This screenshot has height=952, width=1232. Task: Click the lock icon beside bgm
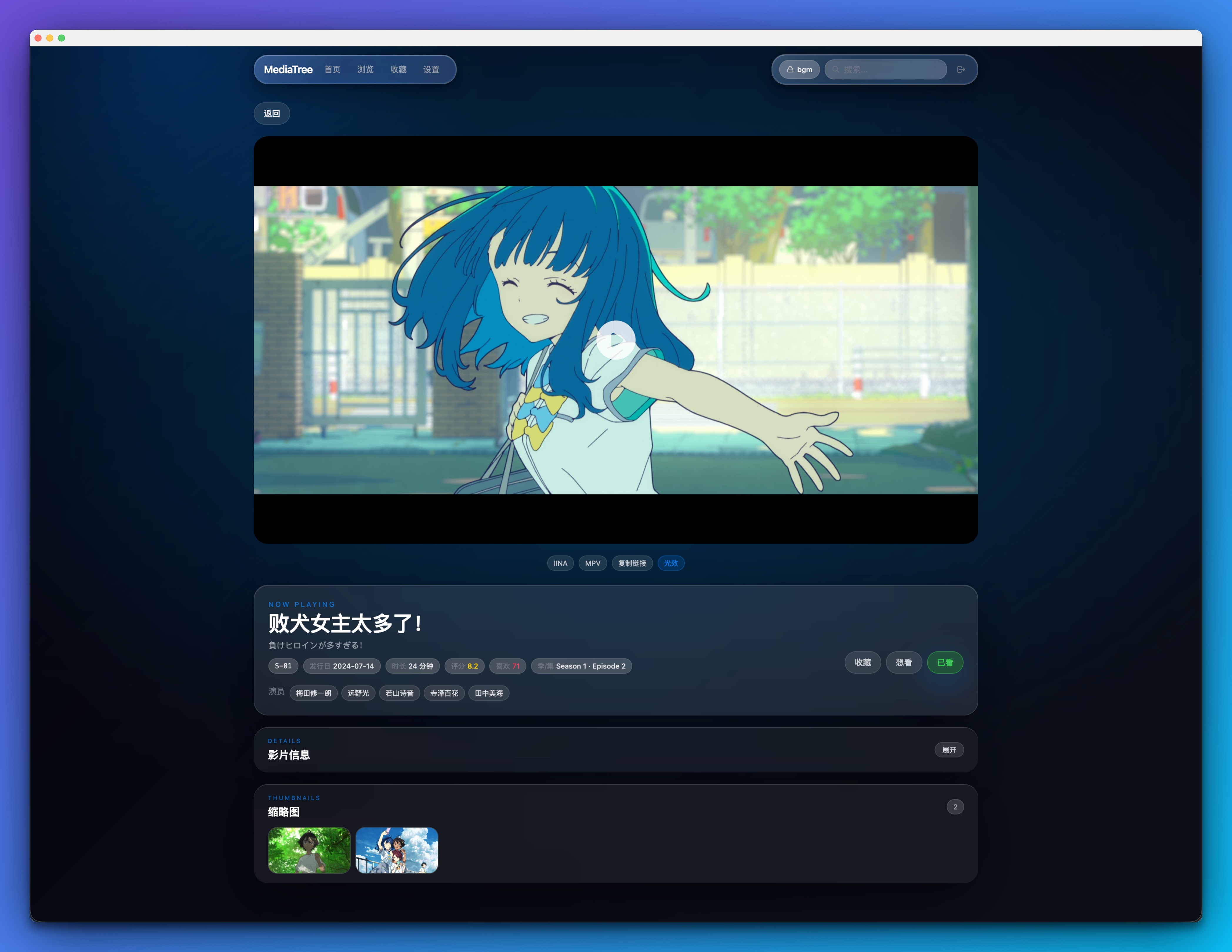point(790,69)
